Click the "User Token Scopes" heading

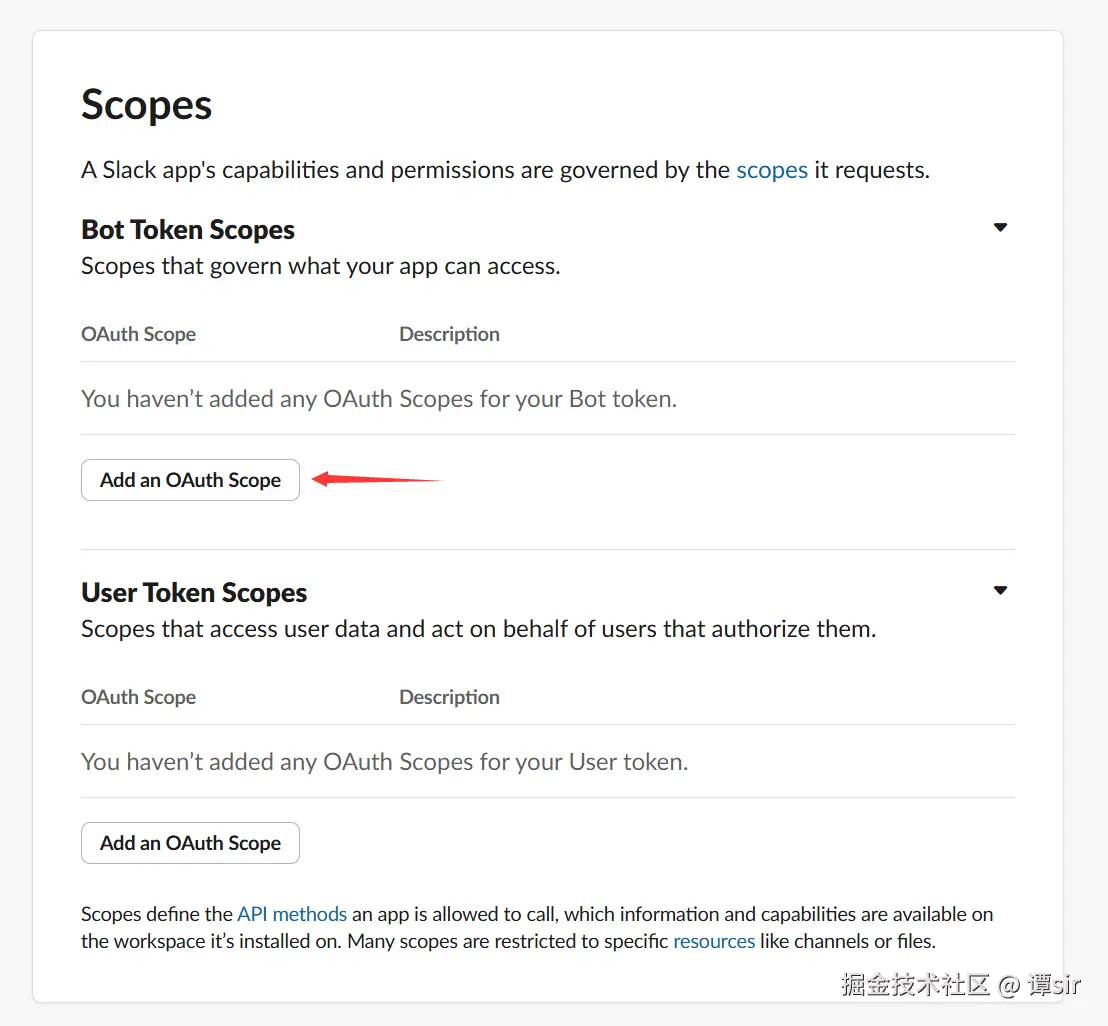[194, 593]
